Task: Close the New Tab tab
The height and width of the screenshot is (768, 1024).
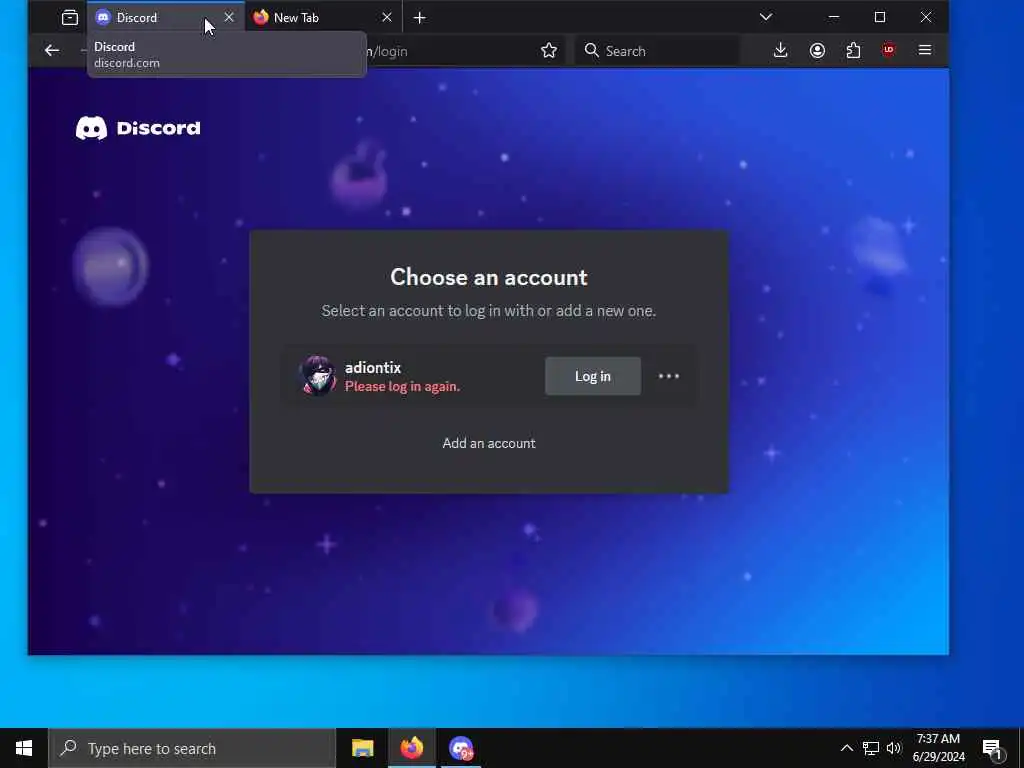Action: coord(387,17)
